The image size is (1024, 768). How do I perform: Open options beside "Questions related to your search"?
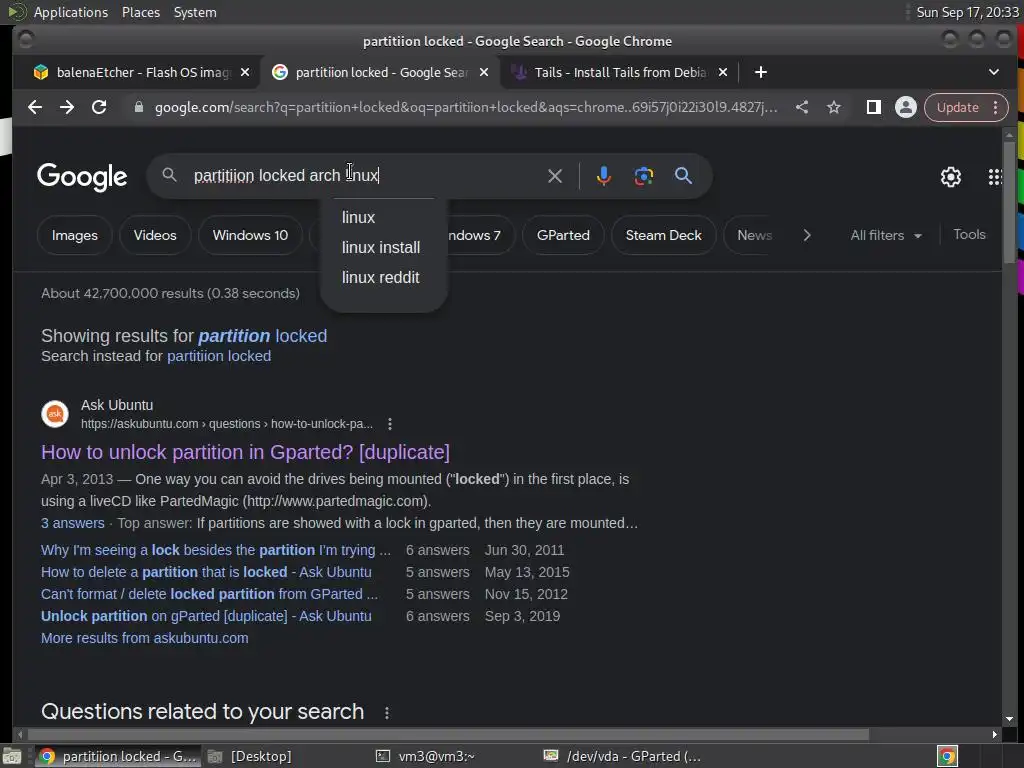click(x=387, y=713)
